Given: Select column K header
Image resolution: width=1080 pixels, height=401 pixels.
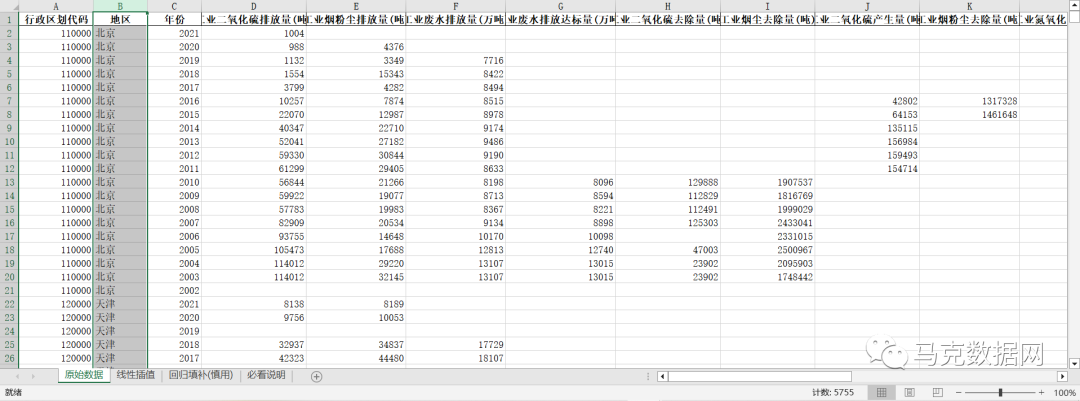Looking at the screenshot, I should pyautogui.click(x=969, y=6).
